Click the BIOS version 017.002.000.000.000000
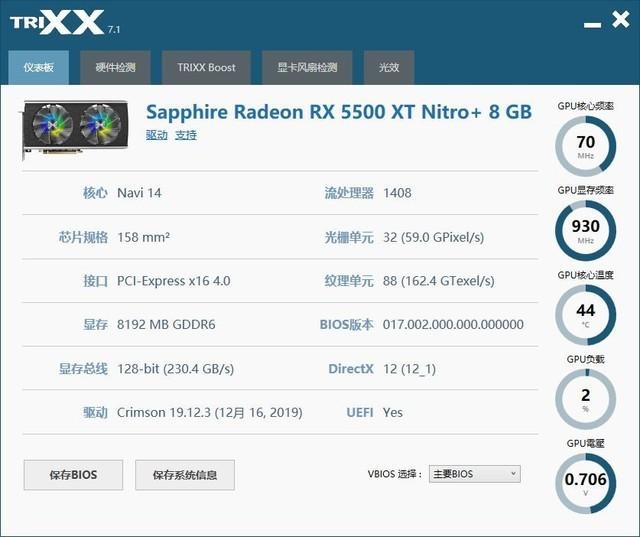640x537 pixels. [x=453, y=324]
